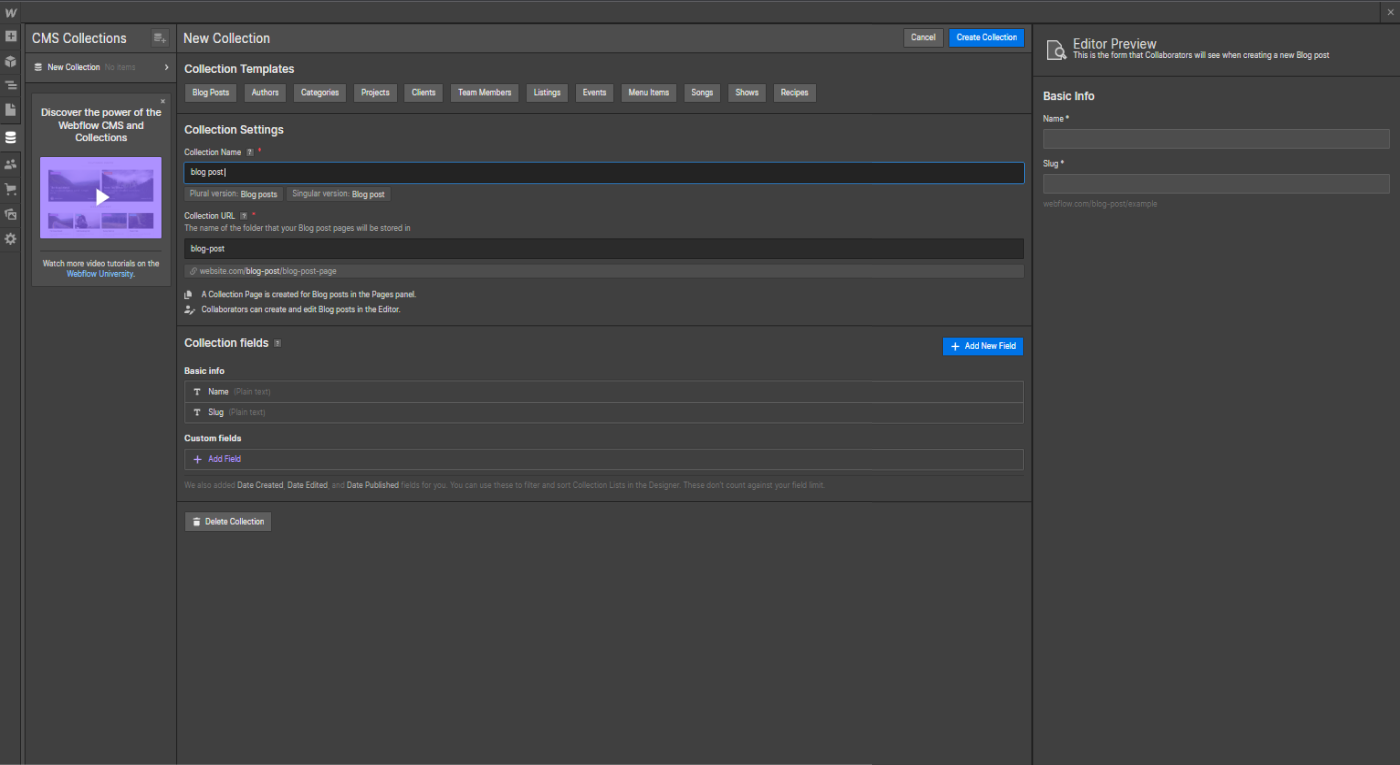Click Add New Field
The width and height of the screenshot is (1400, 765).
(982, 346)
